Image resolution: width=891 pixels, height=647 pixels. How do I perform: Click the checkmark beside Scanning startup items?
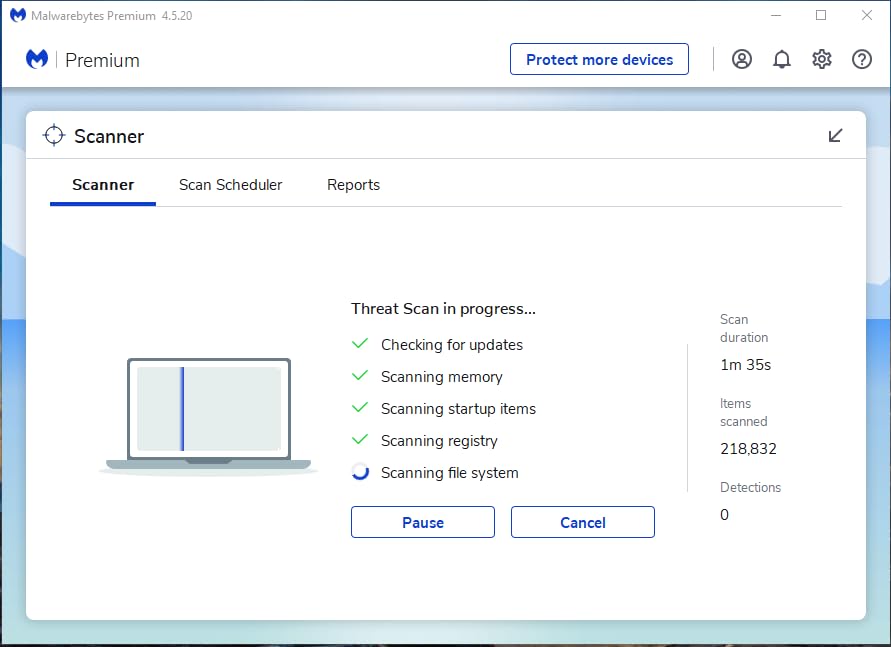[360, 408]
